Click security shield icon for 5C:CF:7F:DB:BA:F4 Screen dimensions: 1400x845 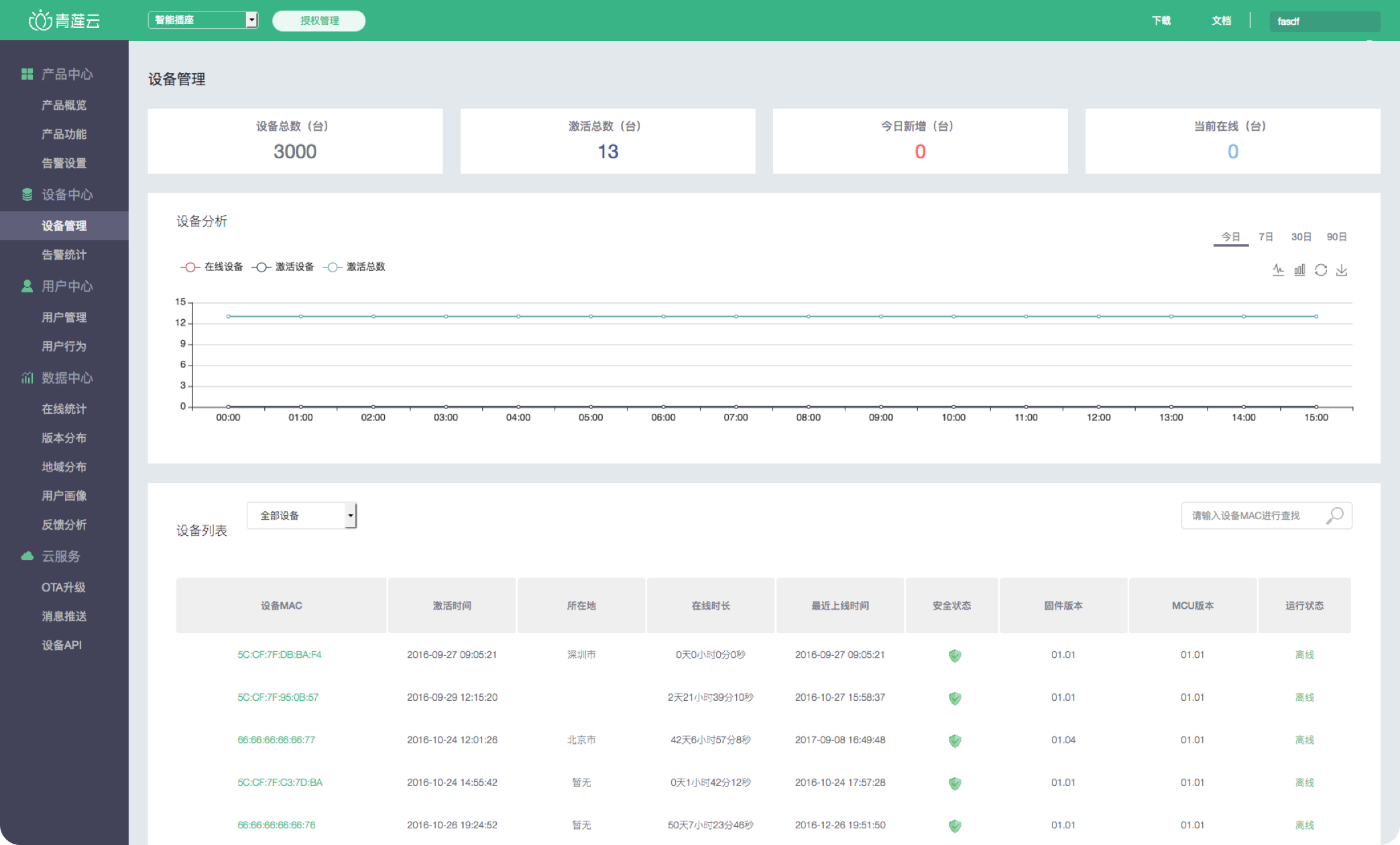955,655
